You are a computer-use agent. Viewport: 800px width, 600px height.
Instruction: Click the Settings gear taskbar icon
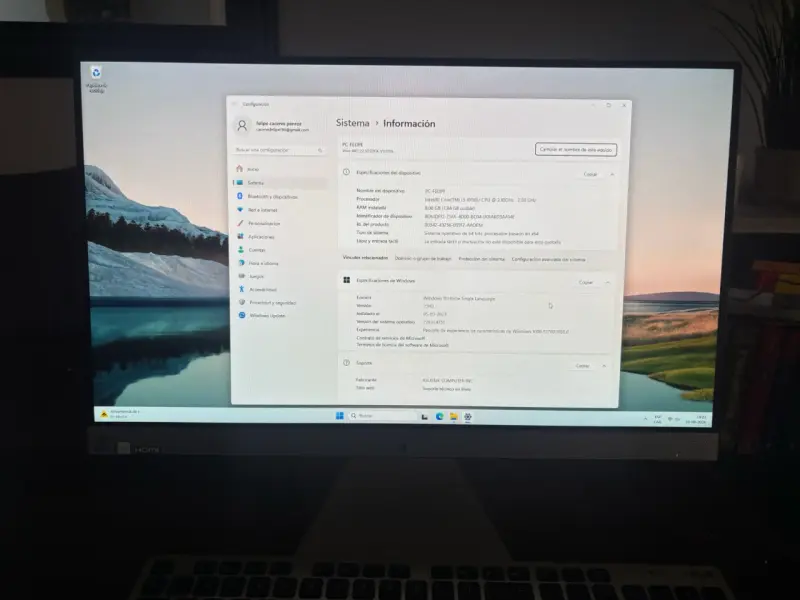[467, 417]
